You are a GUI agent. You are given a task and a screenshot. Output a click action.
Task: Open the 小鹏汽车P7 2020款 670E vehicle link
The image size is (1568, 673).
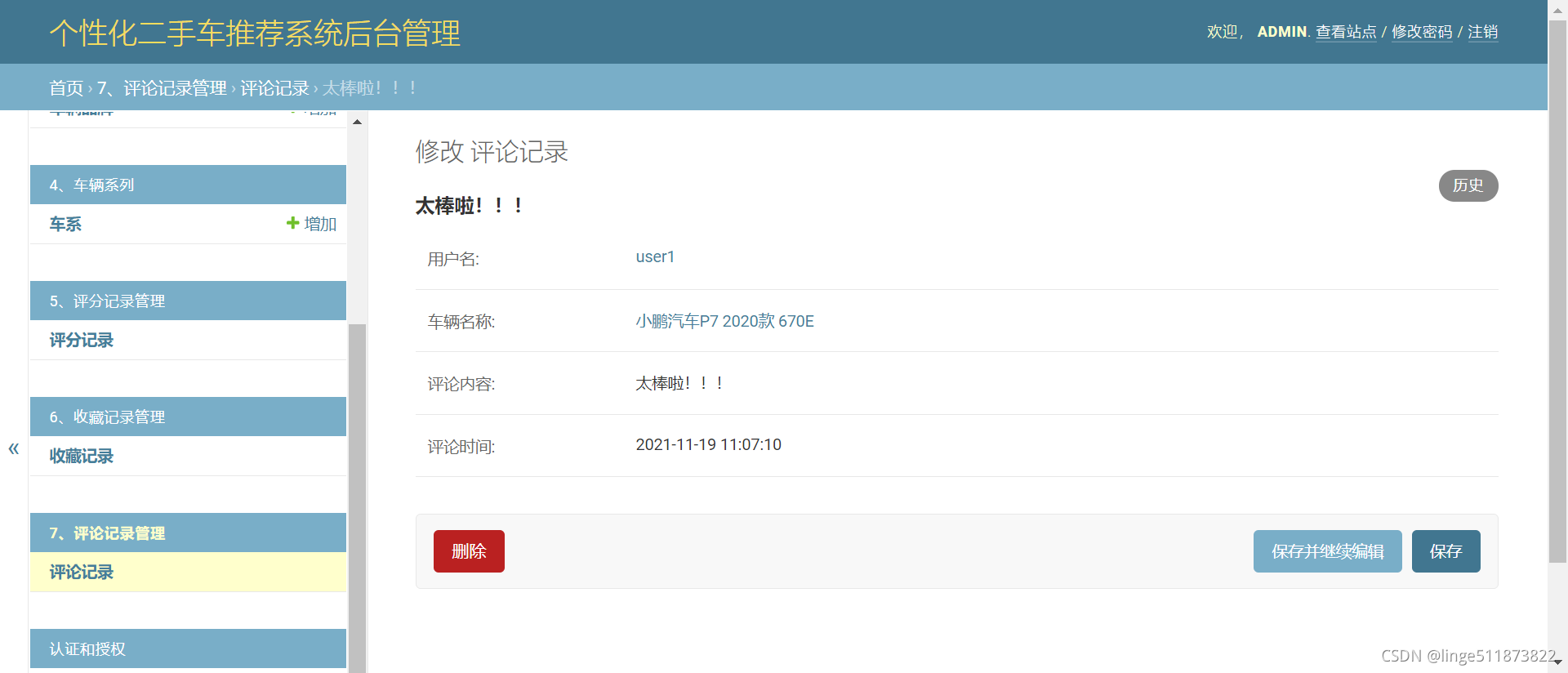point(724,321)
